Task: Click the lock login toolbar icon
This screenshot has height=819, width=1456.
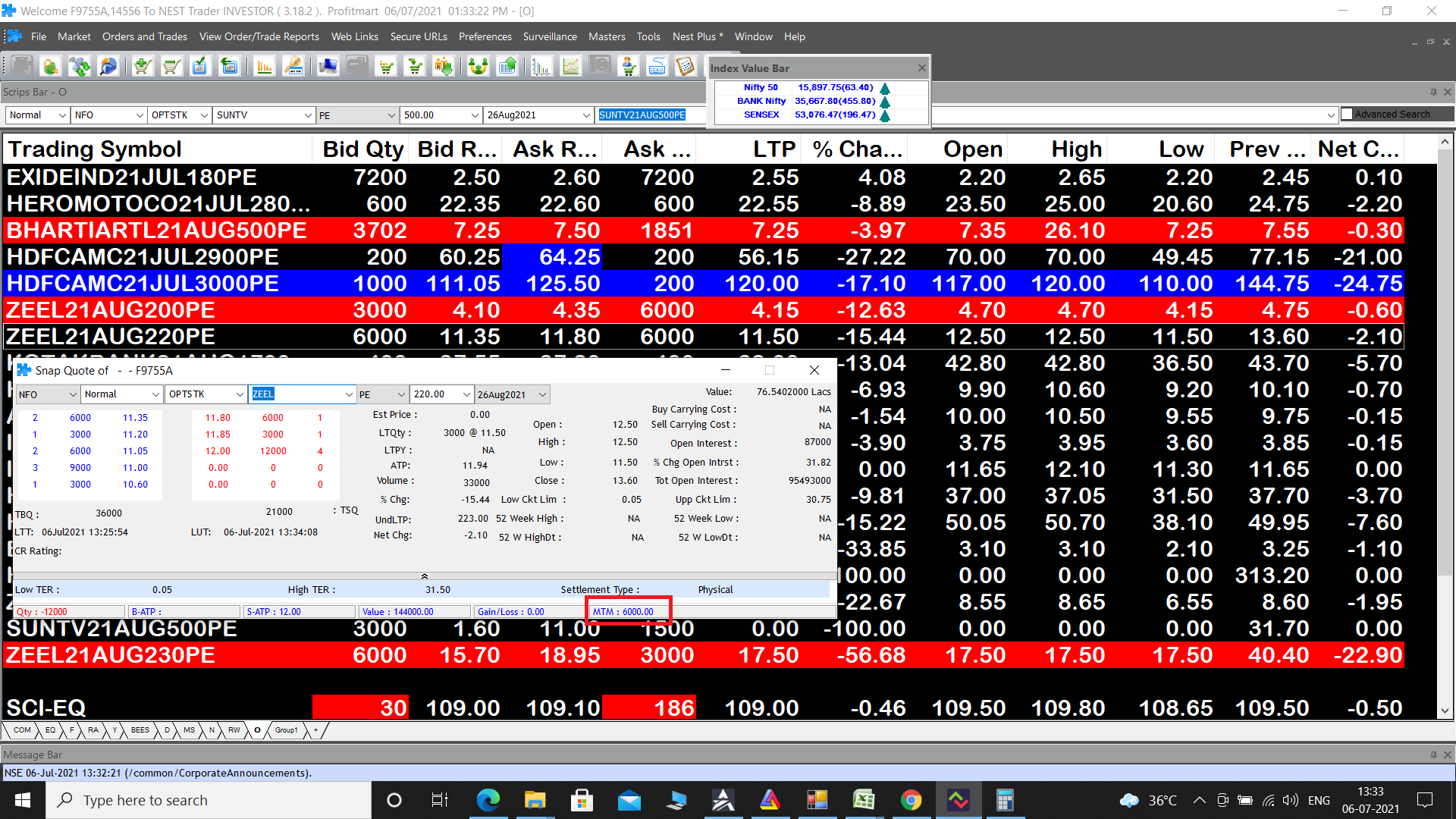Action: pos(51,67)
